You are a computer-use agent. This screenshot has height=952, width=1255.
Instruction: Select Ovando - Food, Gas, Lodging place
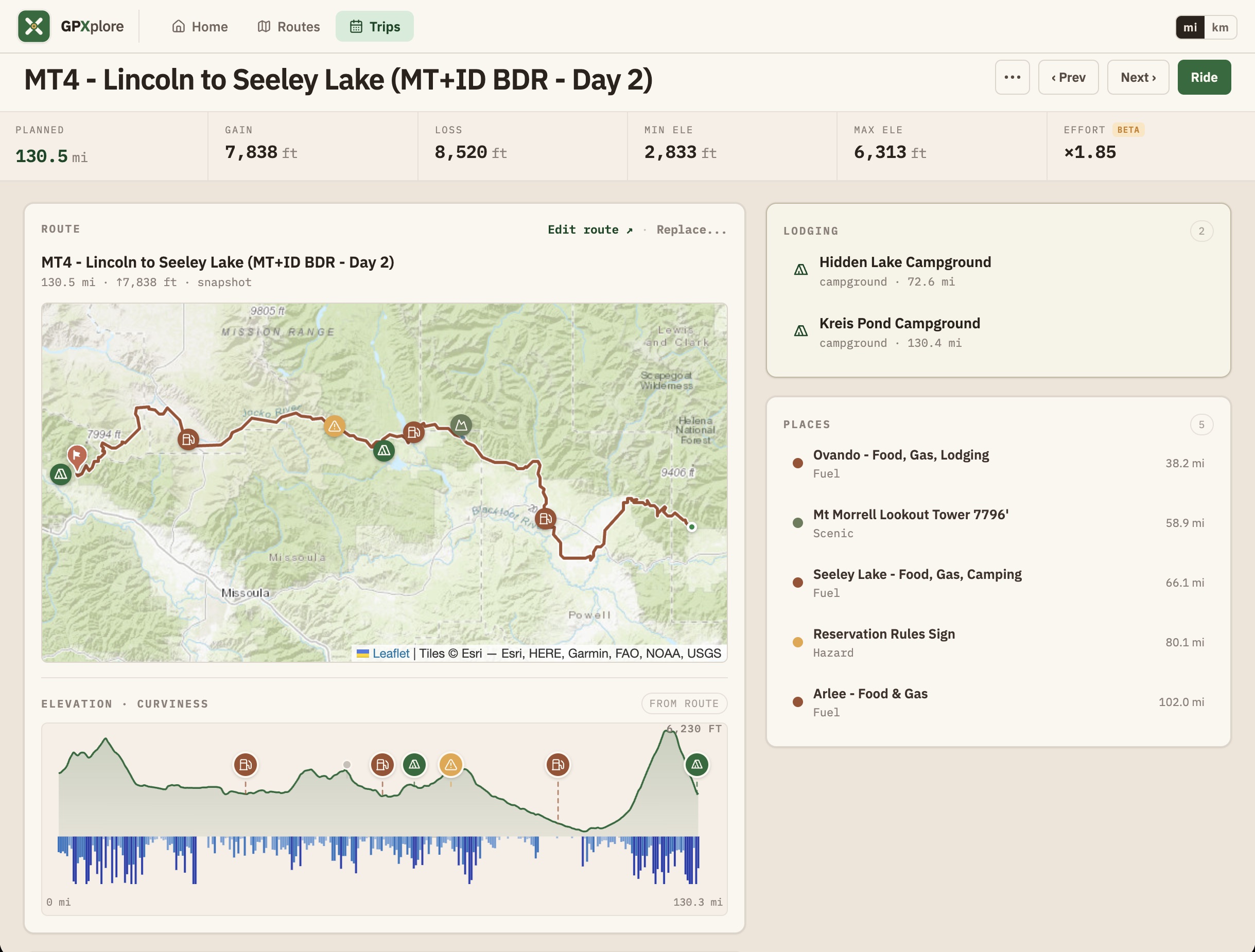click(x=999, y=463)
